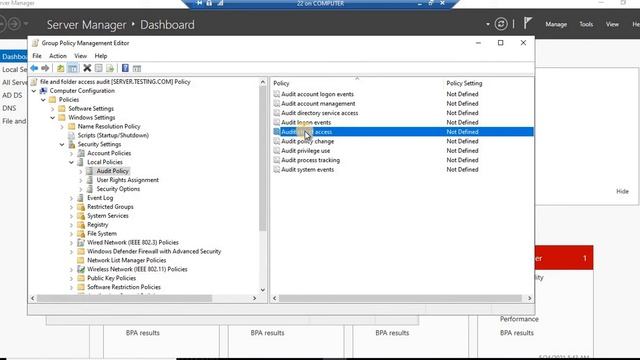Click the Export List toolbar icon
This screenshot has width=640, height=360.
pos(110,68)
